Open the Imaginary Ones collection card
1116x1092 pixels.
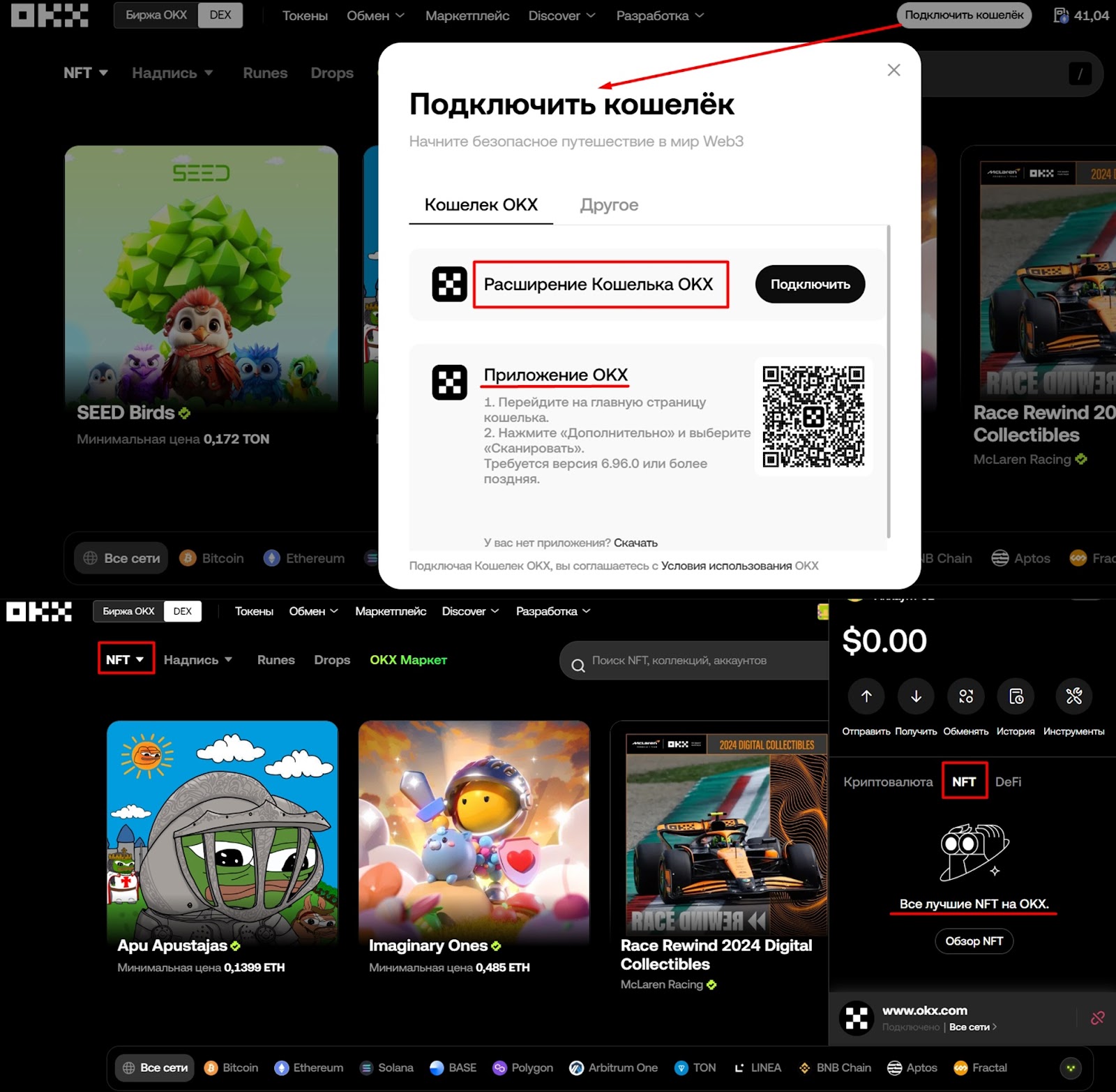474,849
